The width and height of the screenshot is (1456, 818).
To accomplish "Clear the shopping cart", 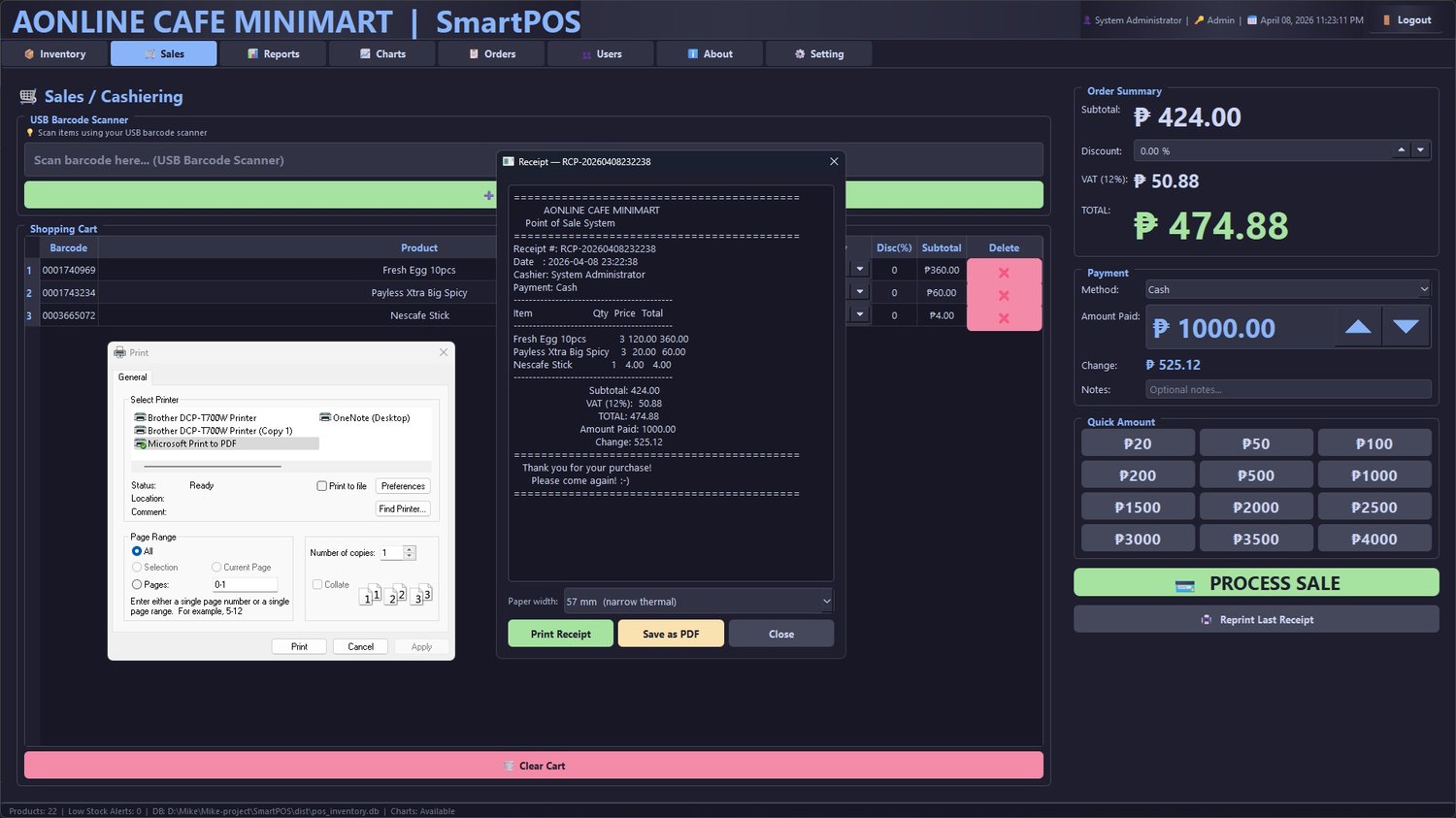I will pyautogui.click(x=534, y=766).
